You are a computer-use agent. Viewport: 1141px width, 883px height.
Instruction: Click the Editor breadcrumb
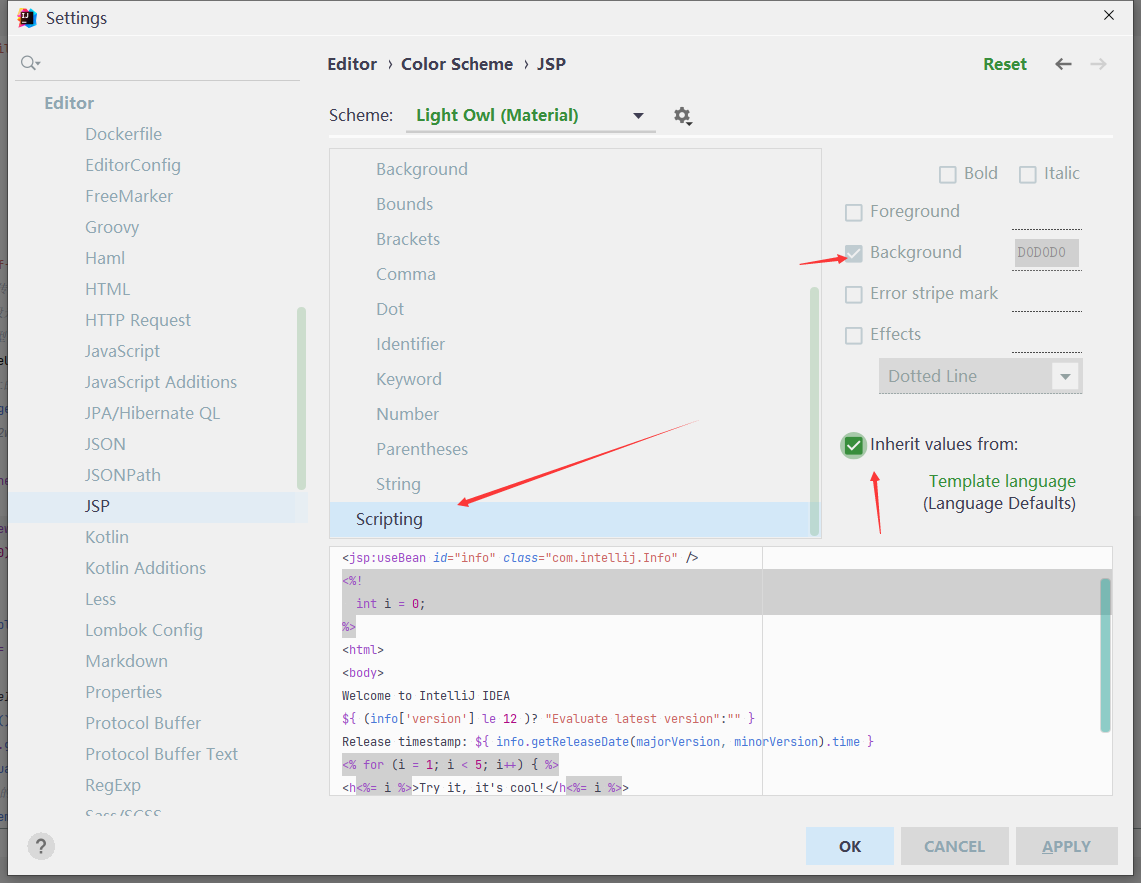point(352,64)
